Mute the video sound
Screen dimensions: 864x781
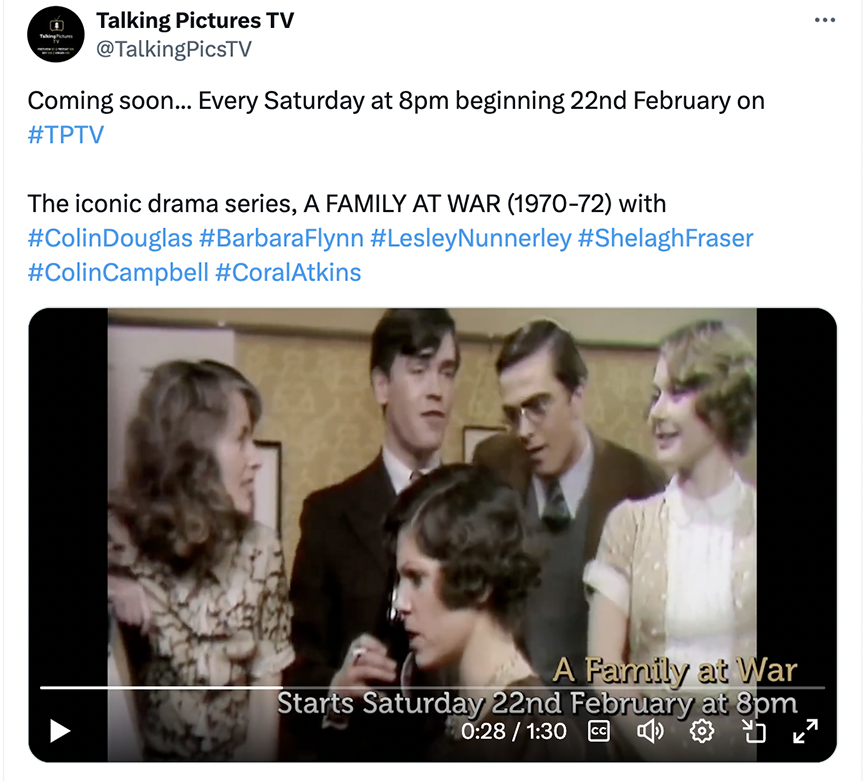[650, 731]
